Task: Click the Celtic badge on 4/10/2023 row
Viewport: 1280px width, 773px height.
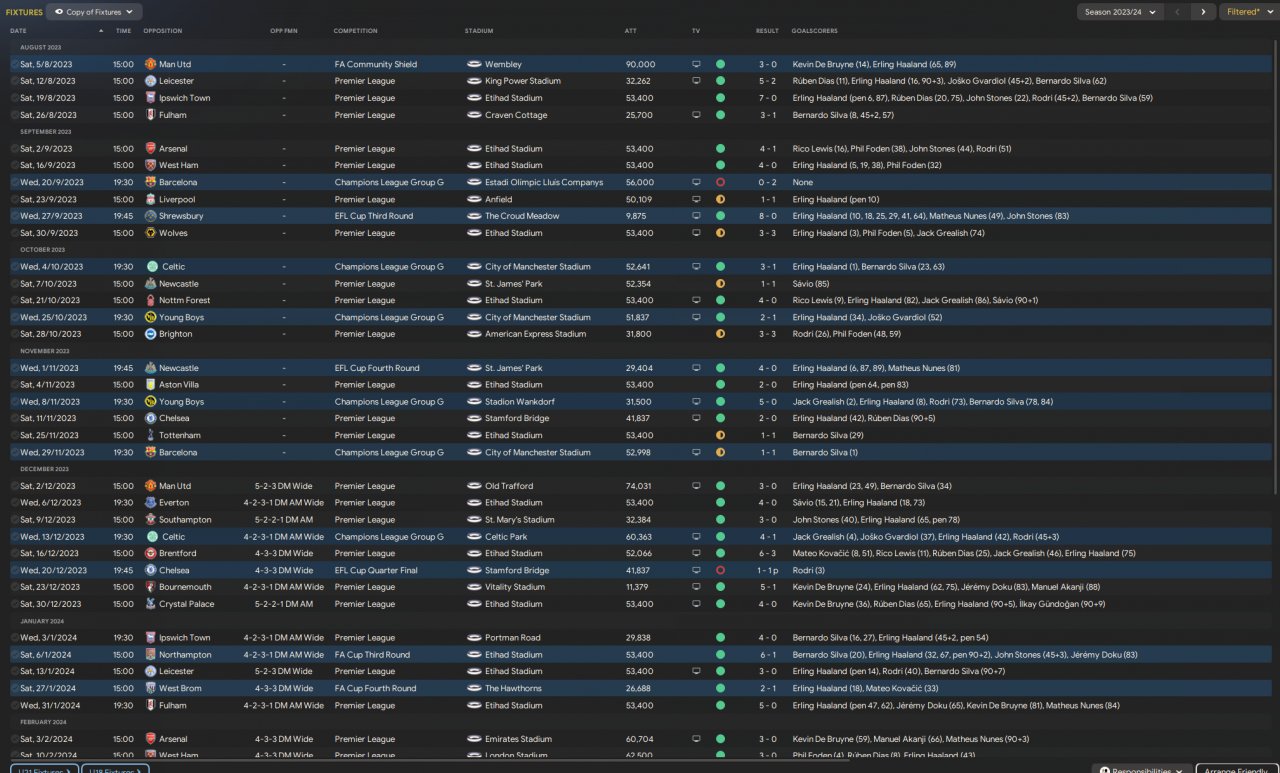Action: (151, 267)
